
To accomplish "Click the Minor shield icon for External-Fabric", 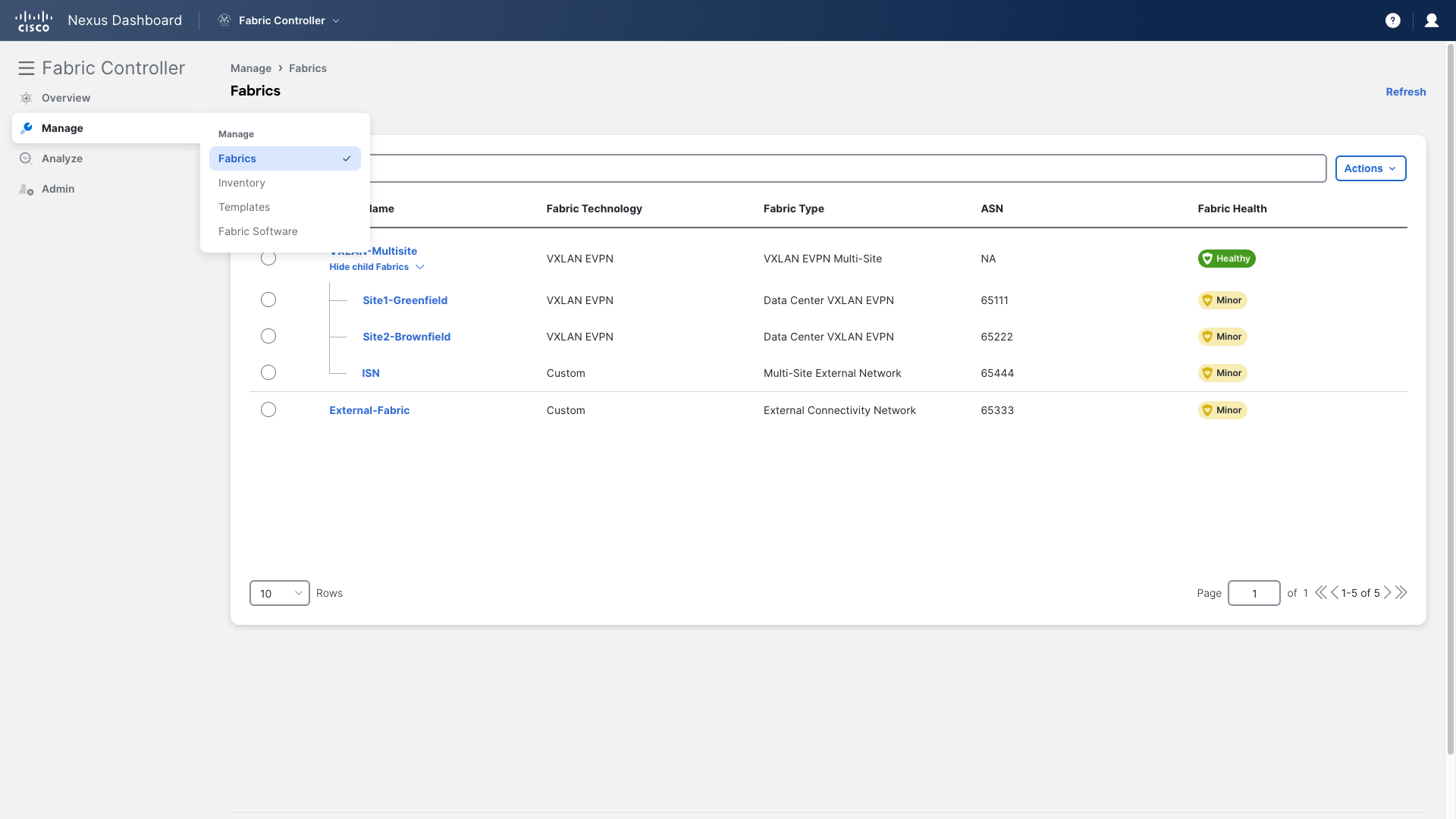I will click(1208, 410).
